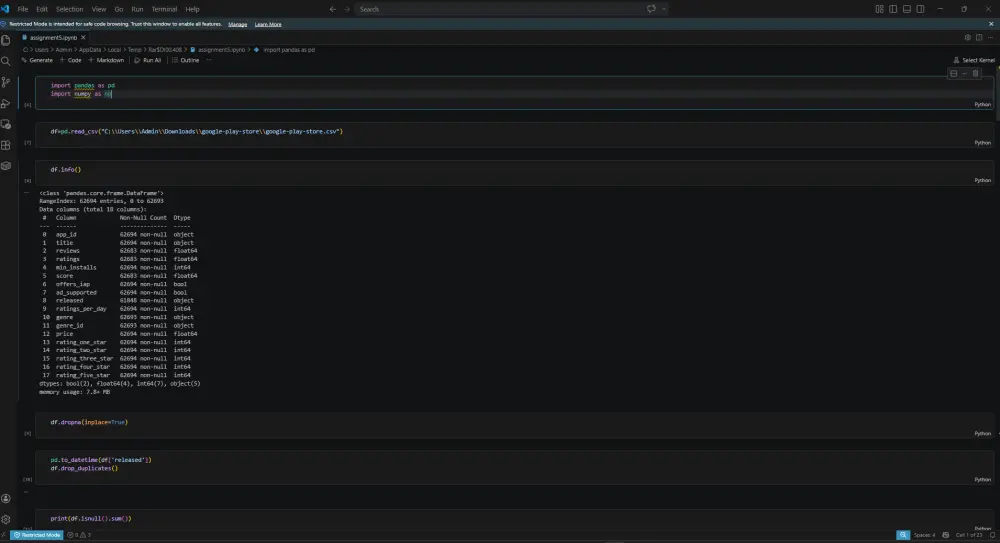Screen dimensions: 1000x543
Task: Split the first cell
Action: point(953,73)
